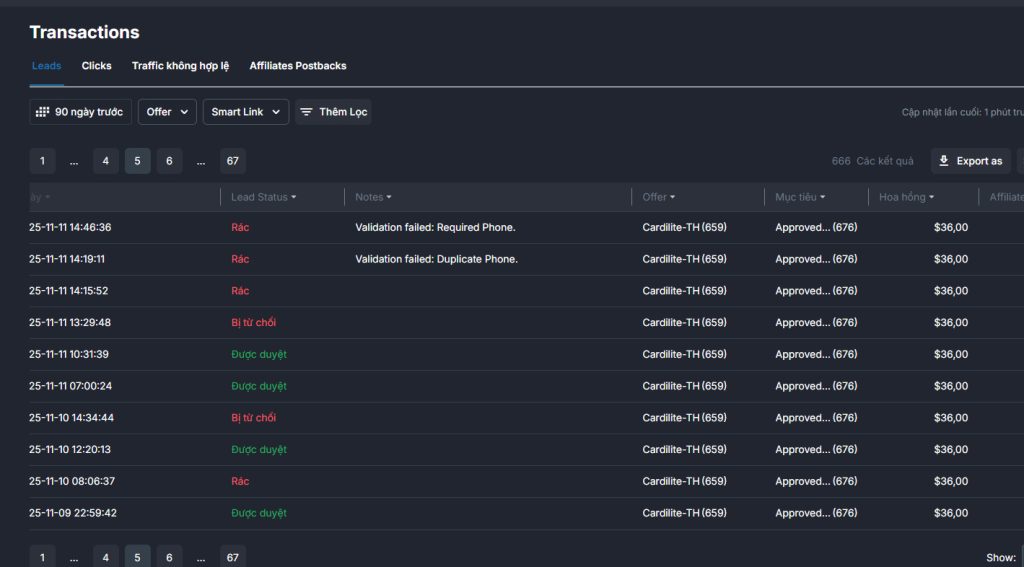Click sort arrow on Lead Status column
Viewport: 1024px width, 567px height.
[293, 198]
